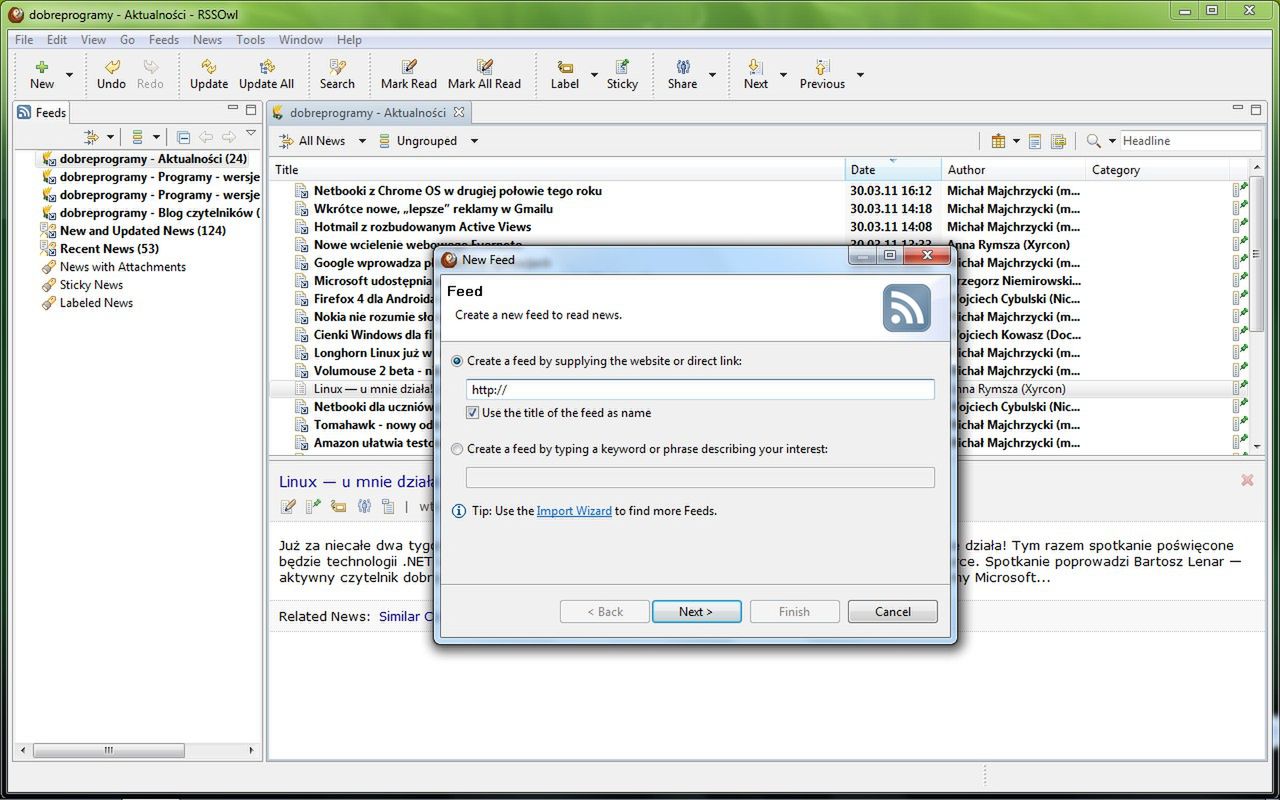Click the Label toolbar icon
The width and height of the screenshot is (1280, 800).
point(565,68)
